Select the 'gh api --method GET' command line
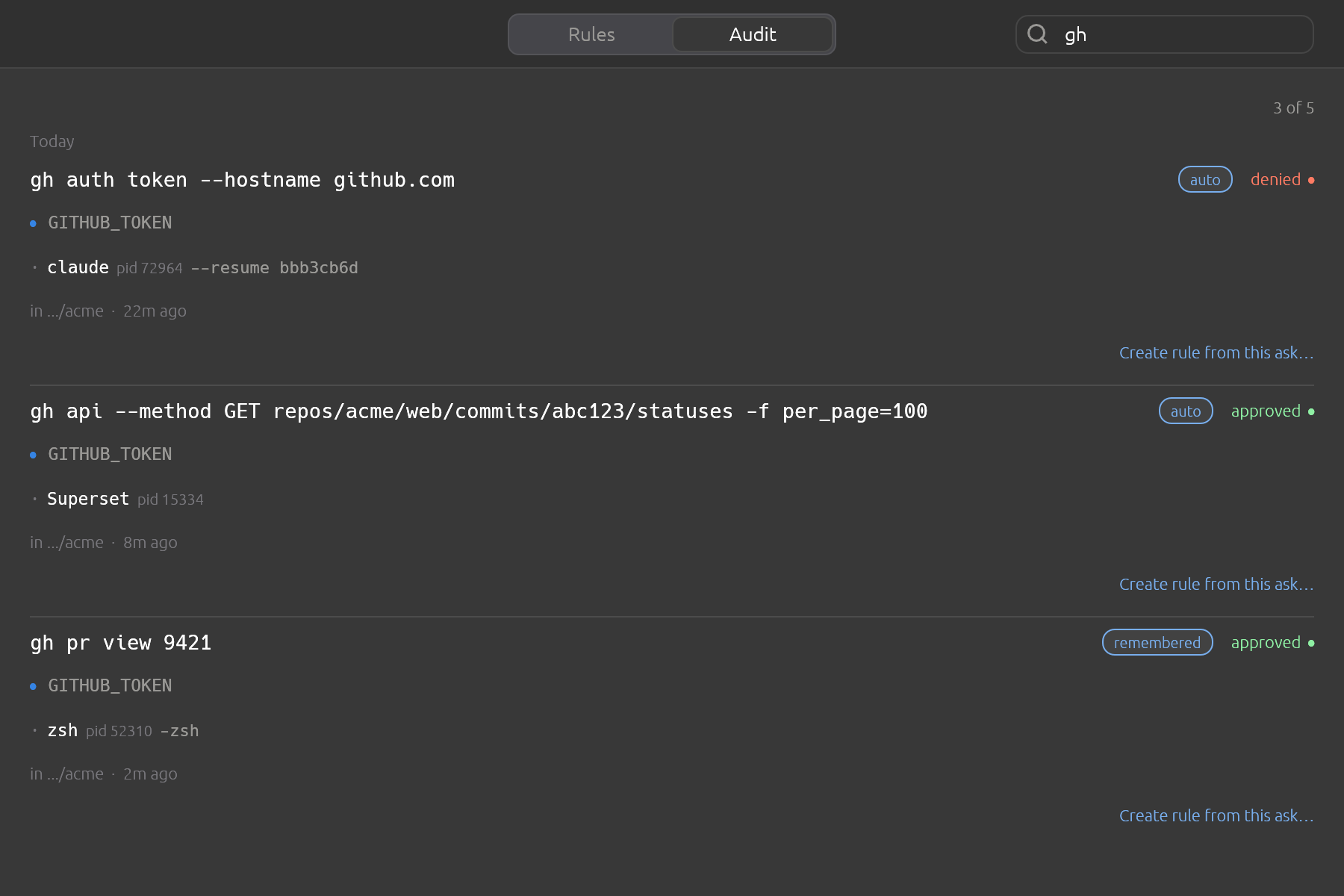Viewport: 1344px width, 896px height. coord(479,411)
